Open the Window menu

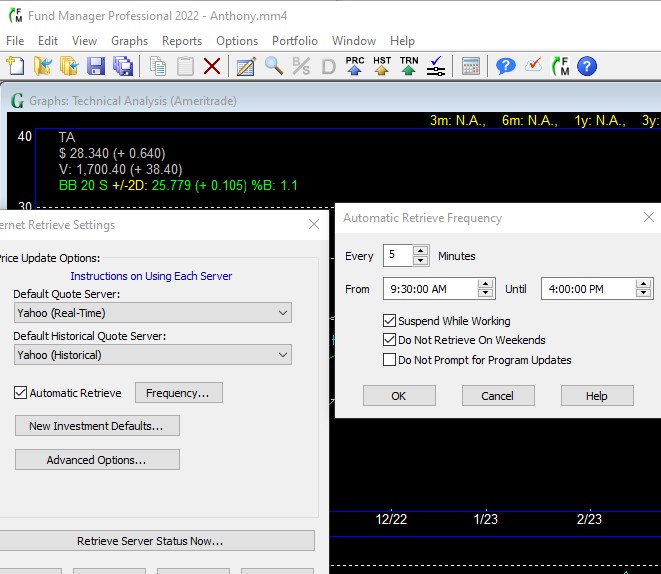pyautogui.click(x=354, y=41)
